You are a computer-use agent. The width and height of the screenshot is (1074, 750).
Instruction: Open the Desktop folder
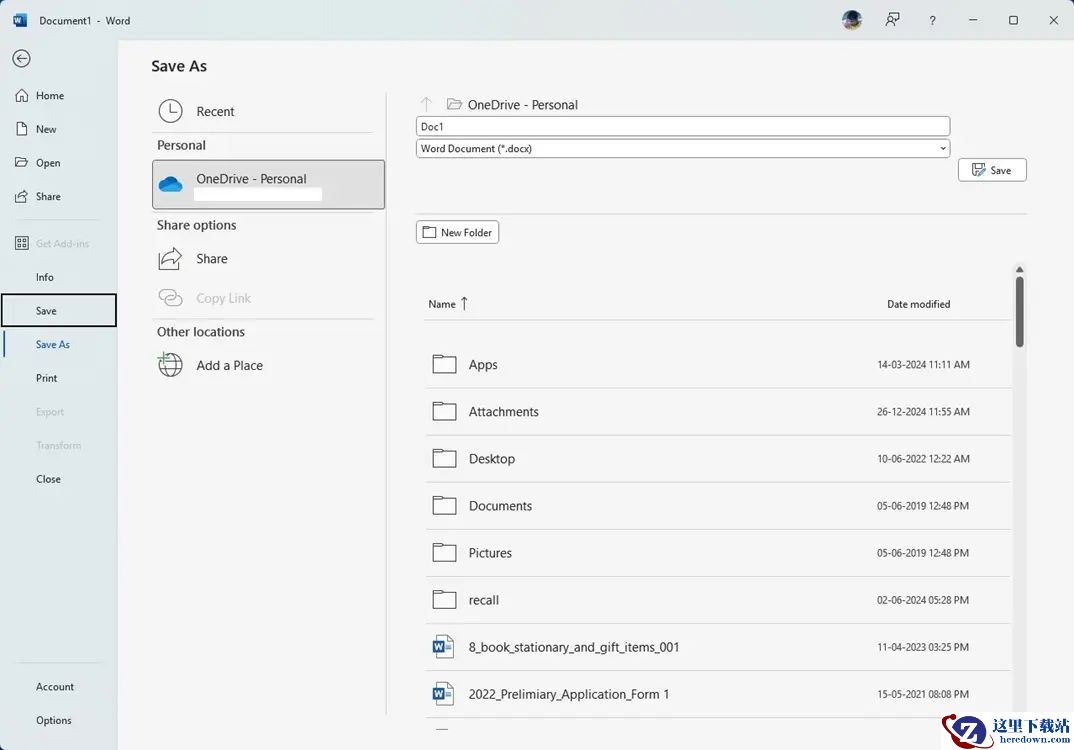click(718, 459)
